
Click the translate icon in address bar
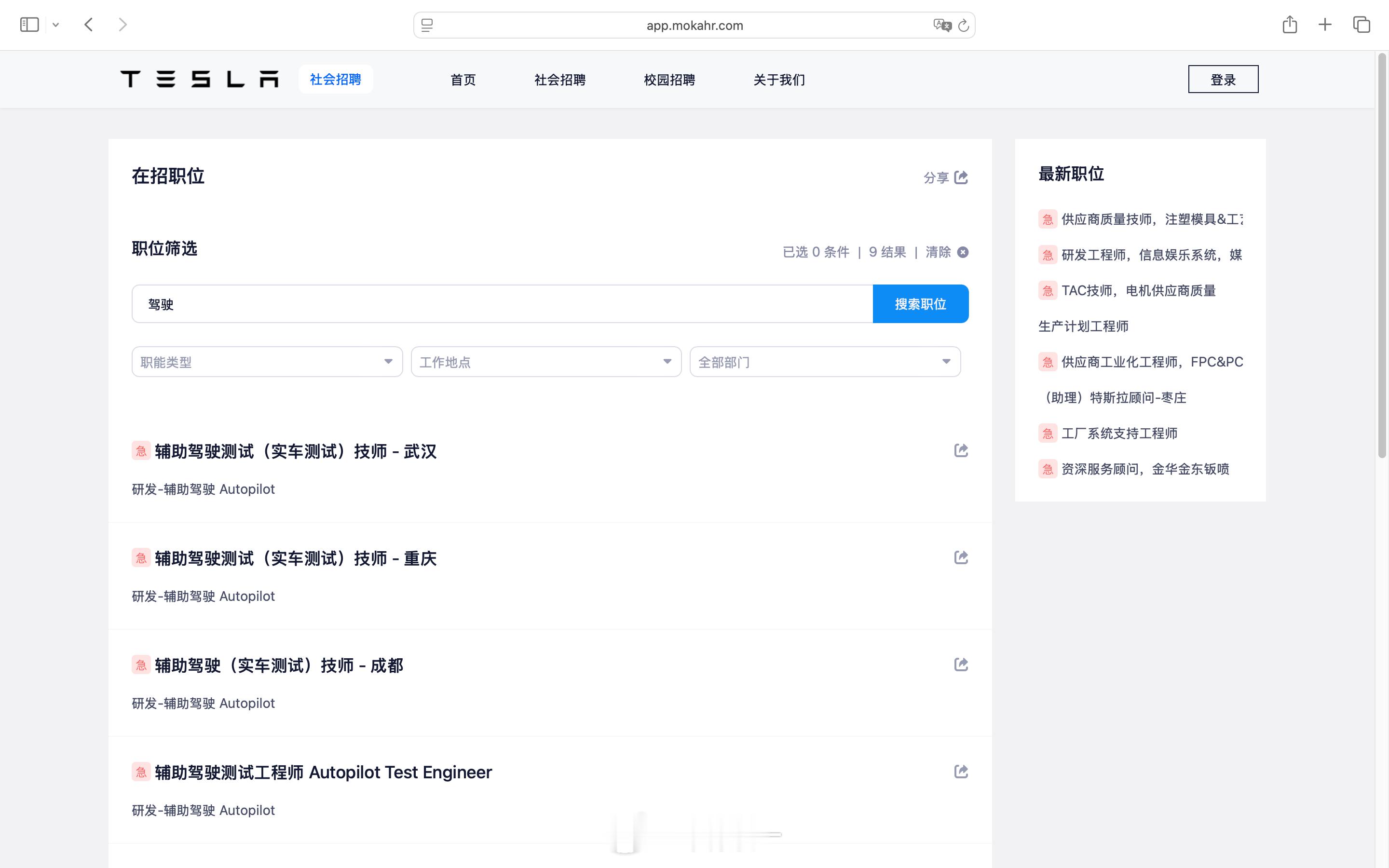point(942,25)
